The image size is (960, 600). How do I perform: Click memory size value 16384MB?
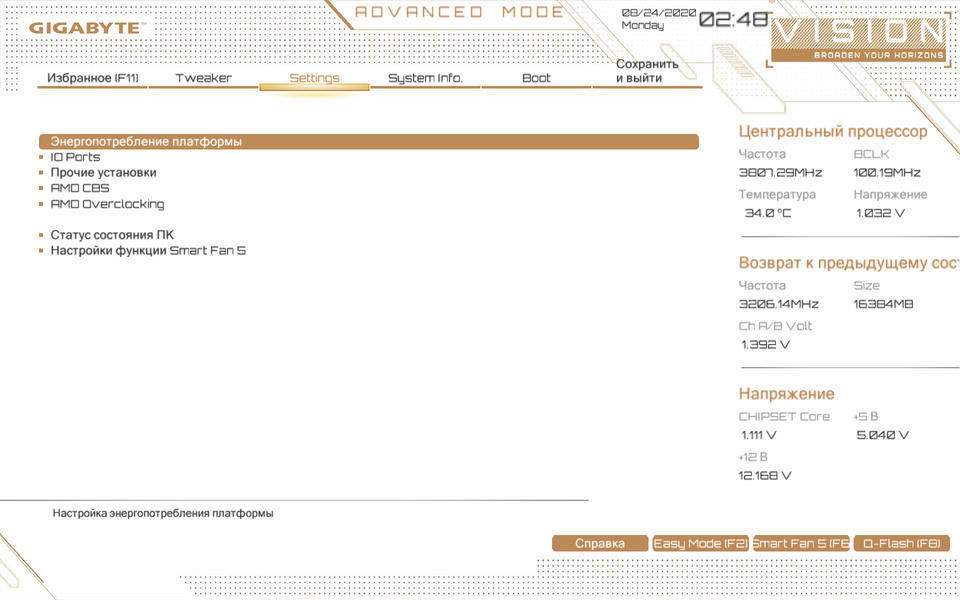tap(883, 304)
